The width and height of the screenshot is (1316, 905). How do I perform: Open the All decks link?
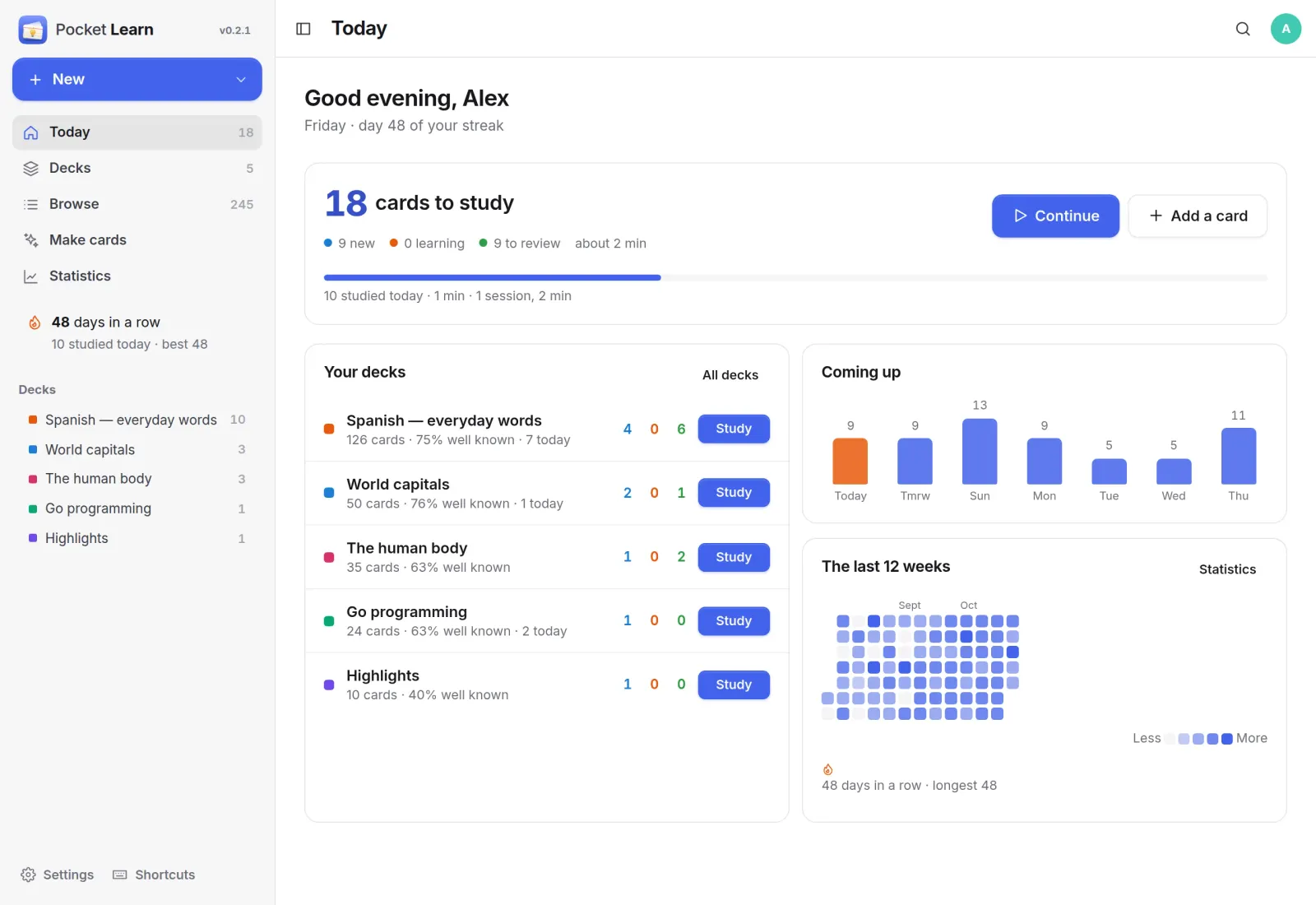[x=730, y=375]
